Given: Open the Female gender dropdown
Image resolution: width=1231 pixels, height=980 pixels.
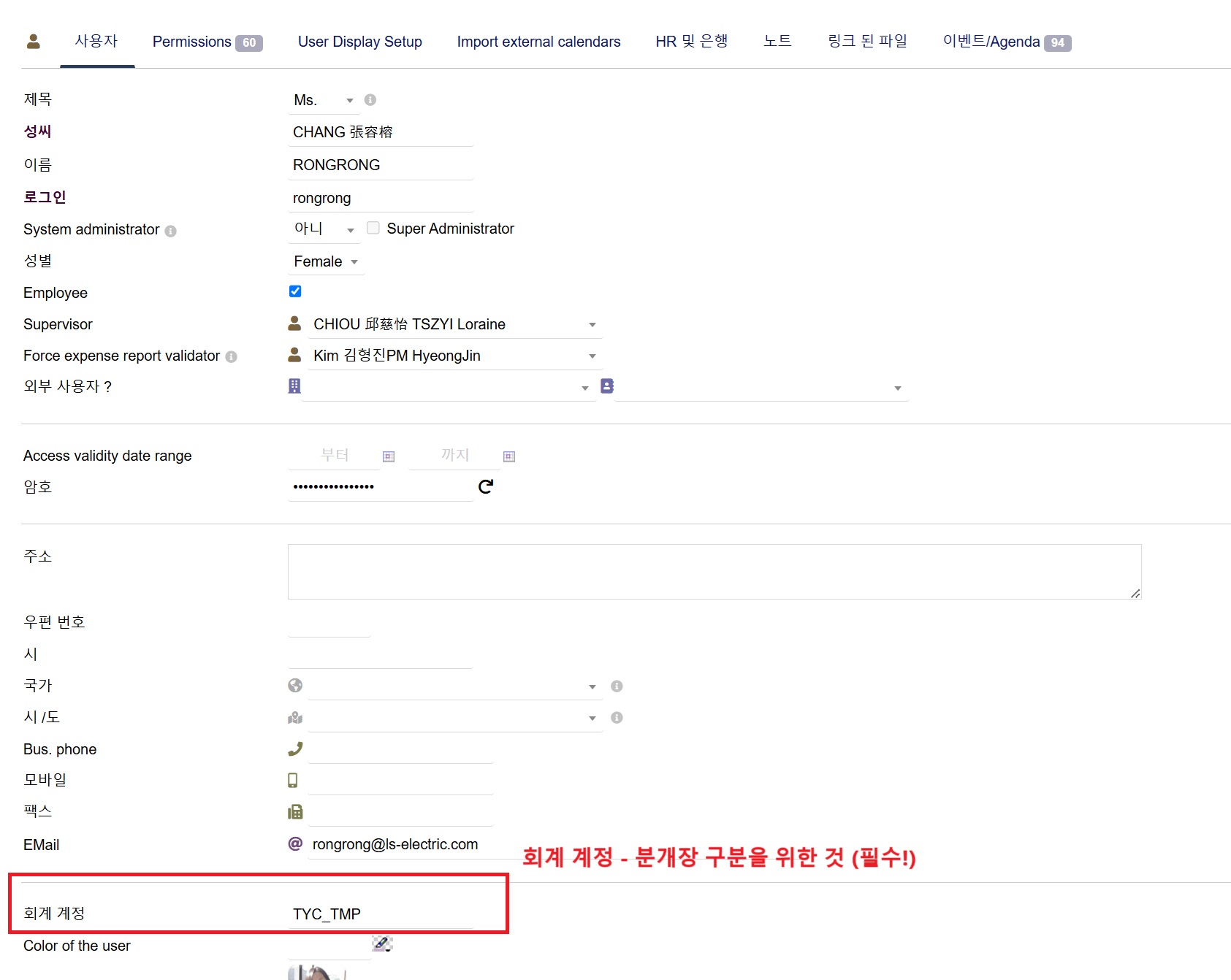Looking at the screenshot, I should (x=326, y=261).
